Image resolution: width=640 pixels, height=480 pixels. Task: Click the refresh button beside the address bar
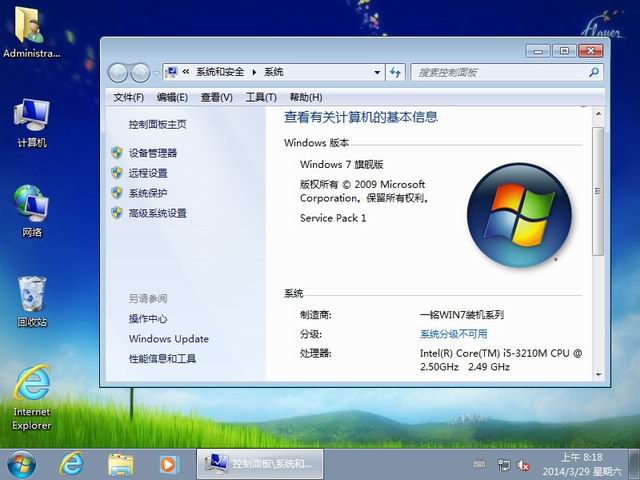(395, 73)
